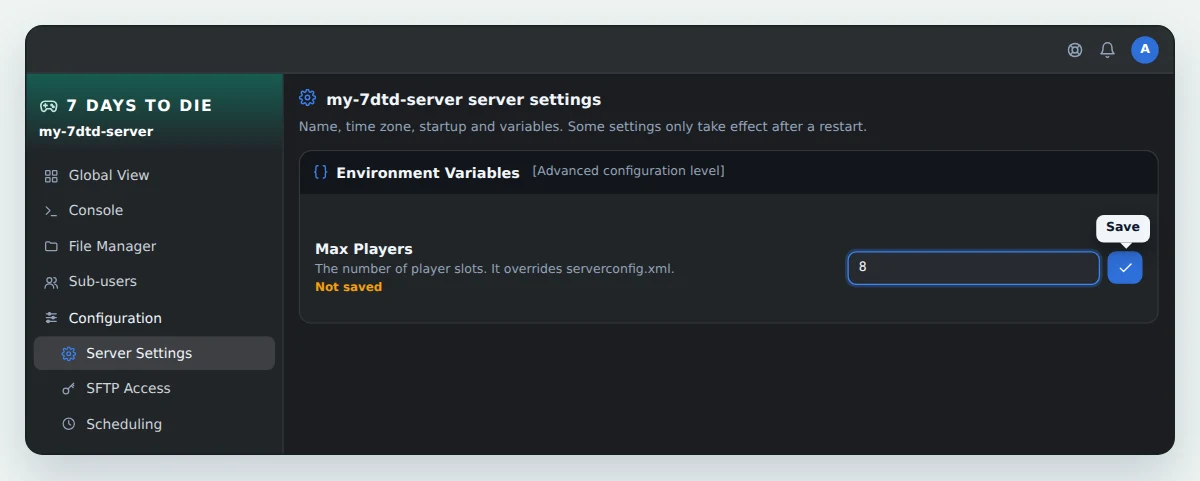Viewport: 1200px width, 481px height.
Task: Open notifications bell icon
Action: (x=1107, y=50)
